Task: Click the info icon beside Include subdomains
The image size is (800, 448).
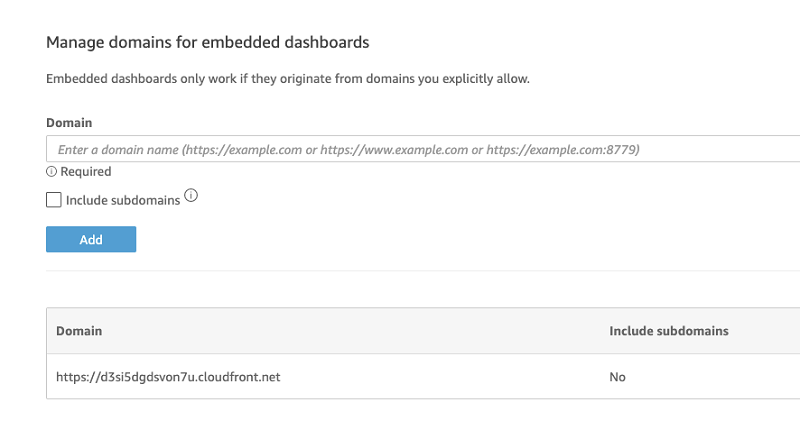Action: coord(191,195)
